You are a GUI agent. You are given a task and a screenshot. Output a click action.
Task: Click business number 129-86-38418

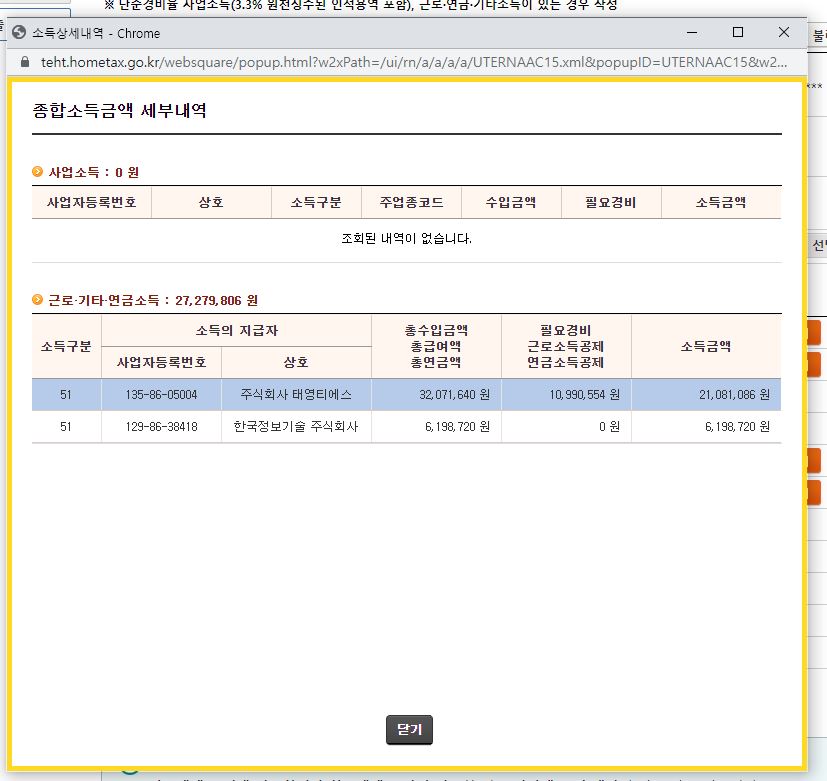pos(161,426)
